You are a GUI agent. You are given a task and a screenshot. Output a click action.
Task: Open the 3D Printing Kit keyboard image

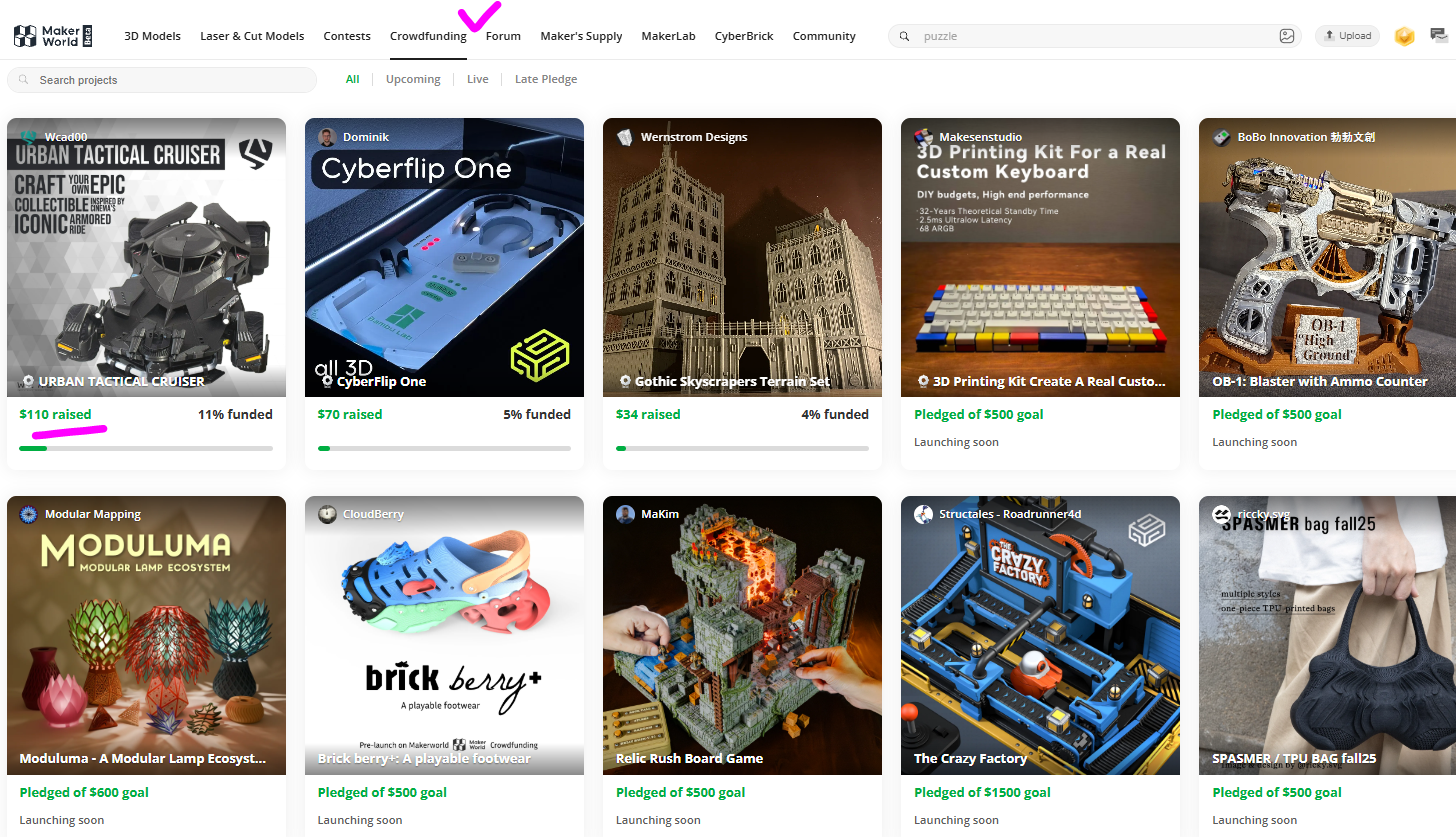[1041, 257]
